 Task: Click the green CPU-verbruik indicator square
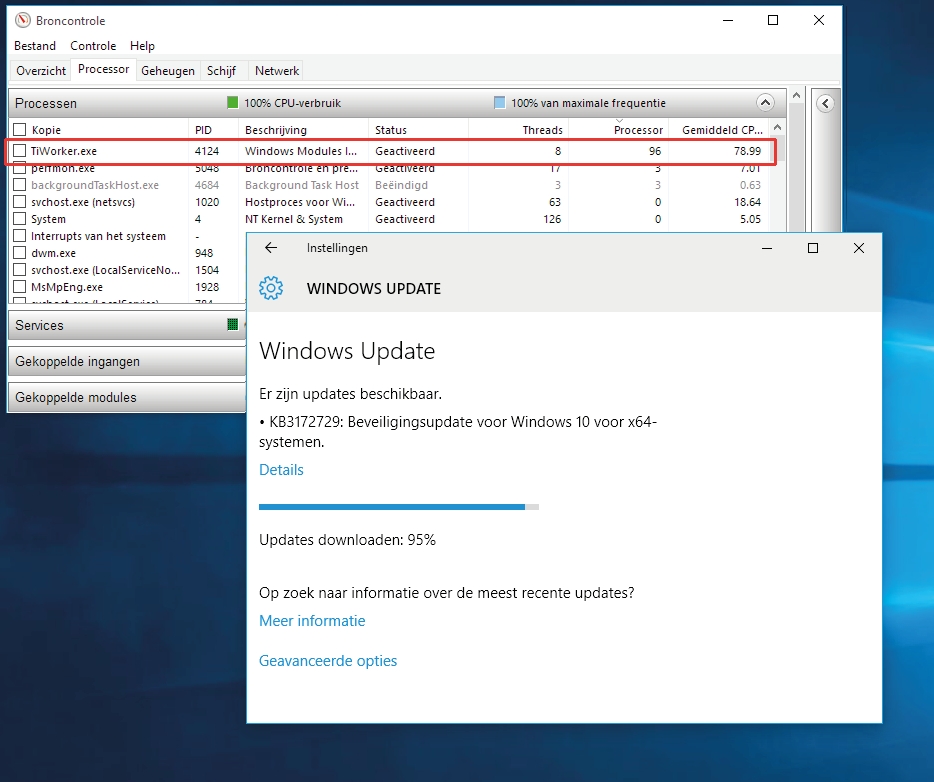233,103
